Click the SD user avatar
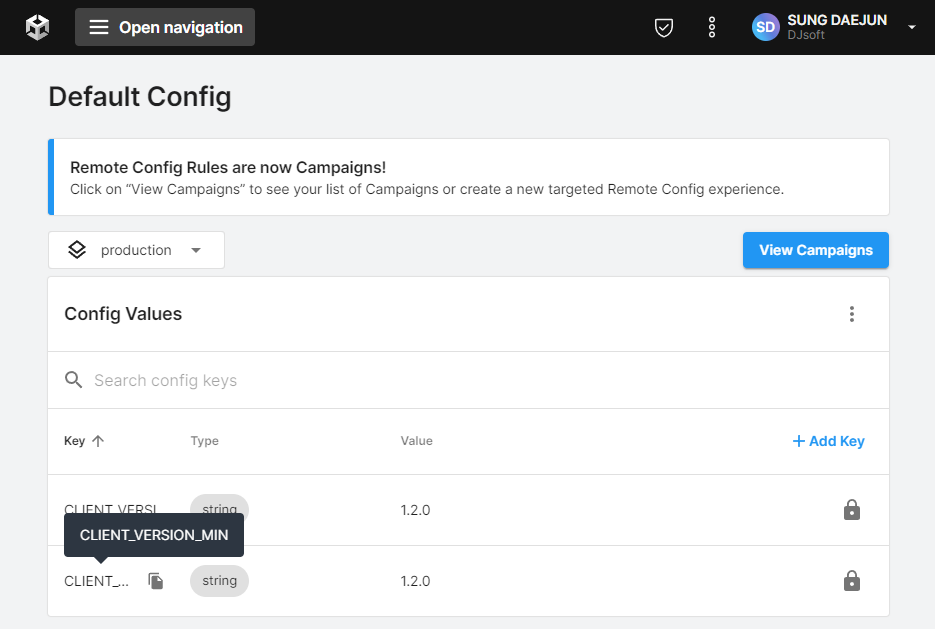 click(765, 27)
